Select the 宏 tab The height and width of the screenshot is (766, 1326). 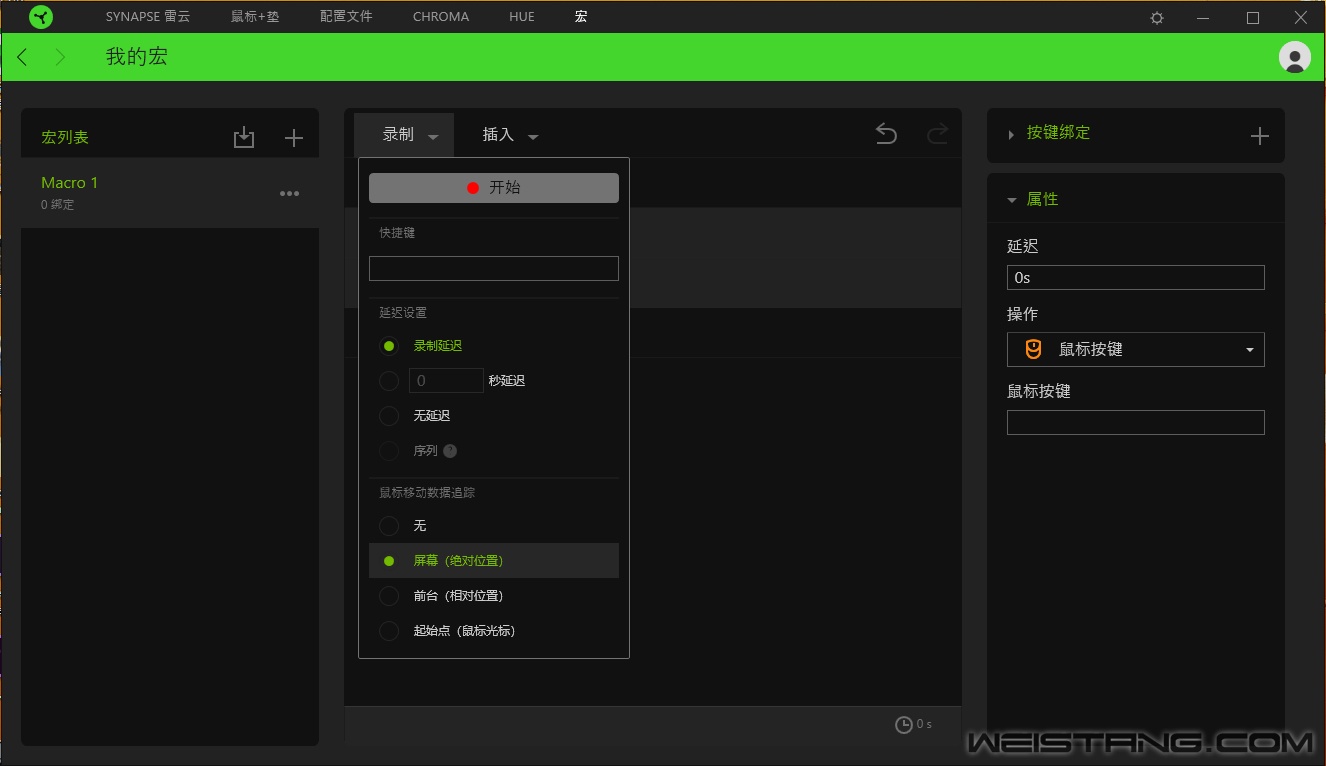point(581,17)
